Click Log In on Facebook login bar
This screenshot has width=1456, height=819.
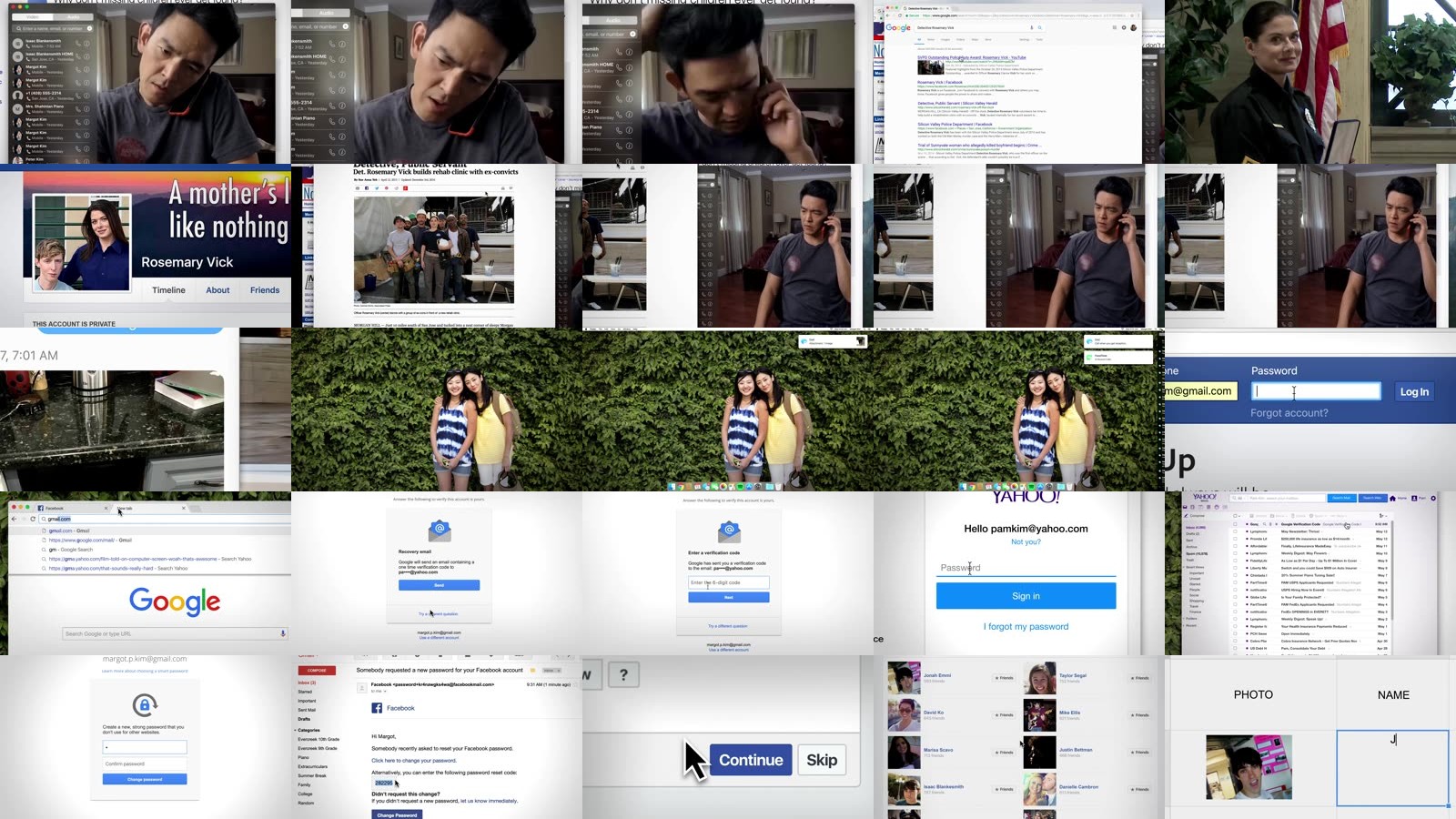click(1414, 391)
